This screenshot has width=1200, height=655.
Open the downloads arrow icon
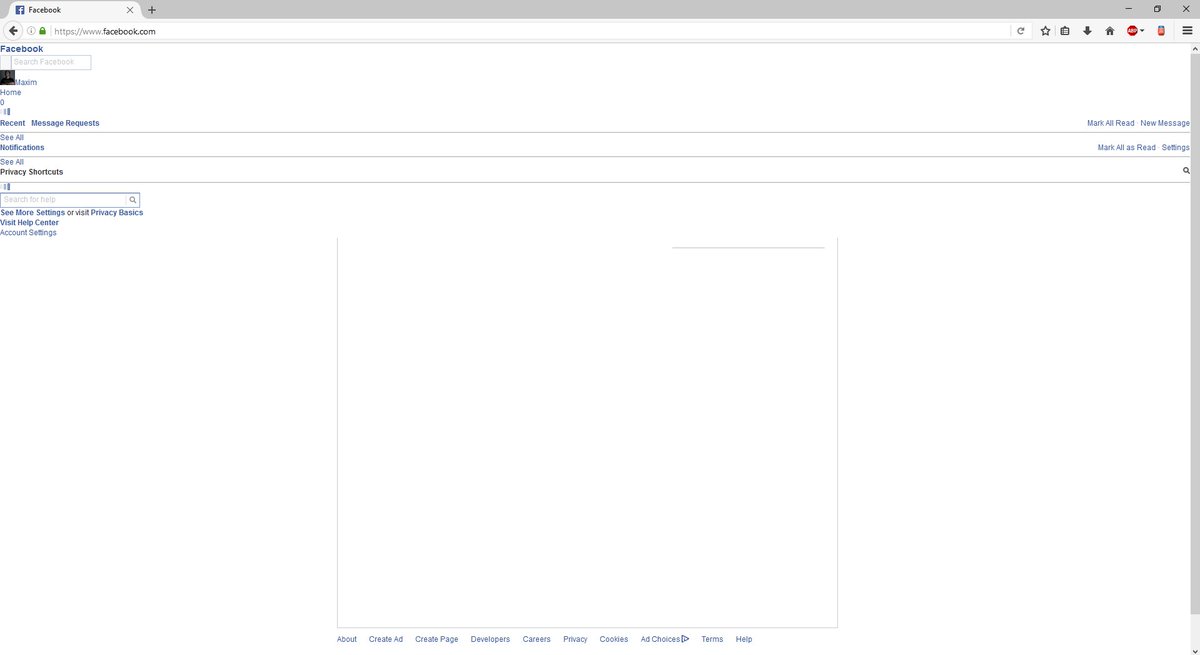pos(1087,31)
